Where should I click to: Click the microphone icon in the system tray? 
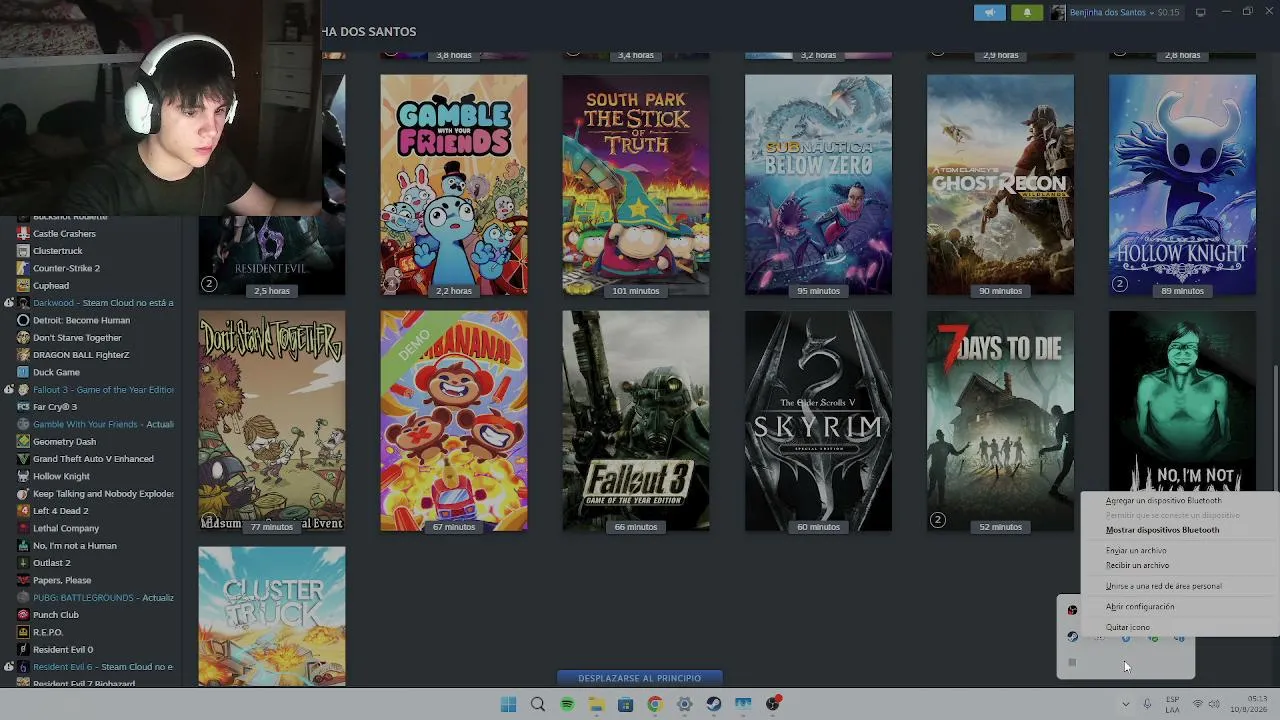1147,704
